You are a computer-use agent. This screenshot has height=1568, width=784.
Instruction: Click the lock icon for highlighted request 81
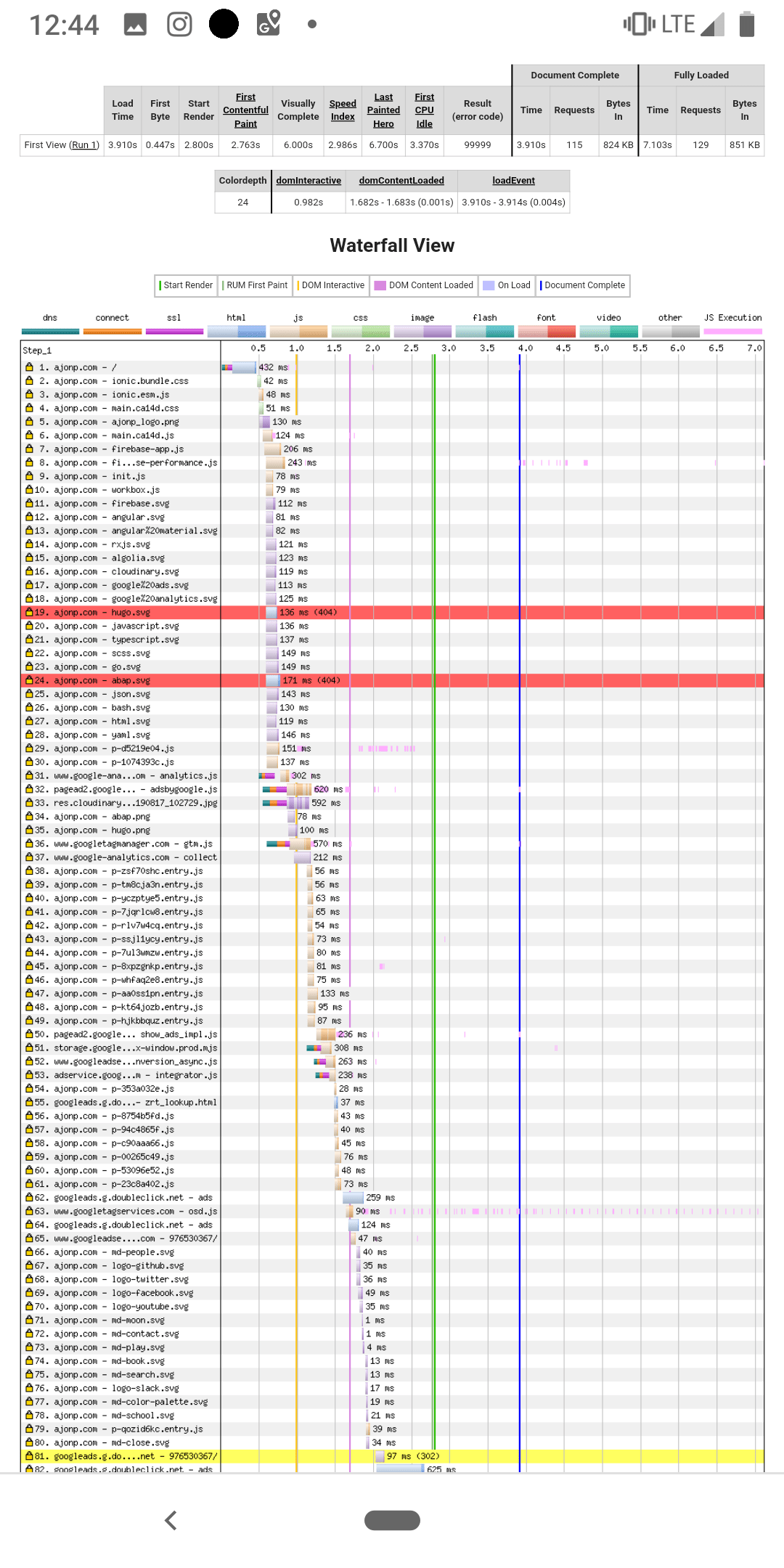point(29,1455)
